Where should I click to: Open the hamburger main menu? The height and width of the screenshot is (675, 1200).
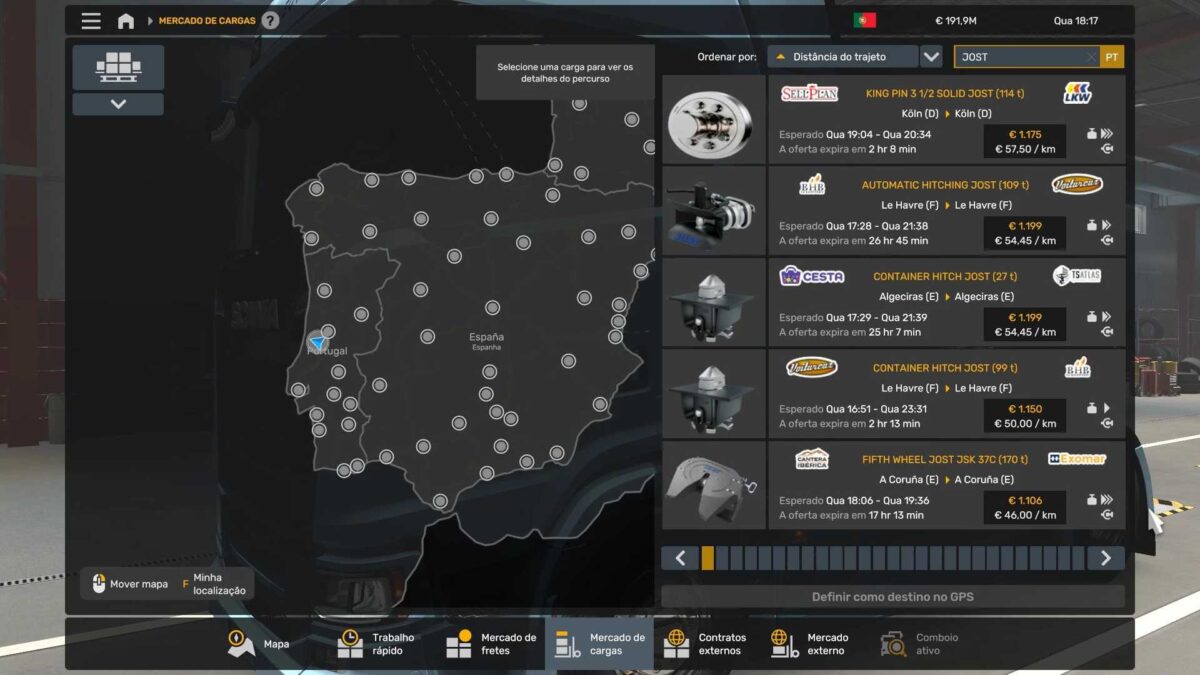point(91,21)
